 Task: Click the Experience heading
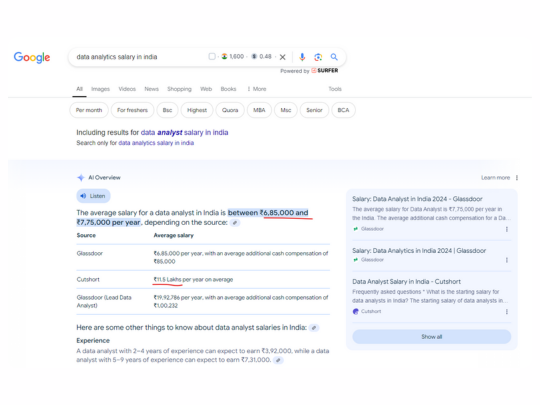pos(93,341)
